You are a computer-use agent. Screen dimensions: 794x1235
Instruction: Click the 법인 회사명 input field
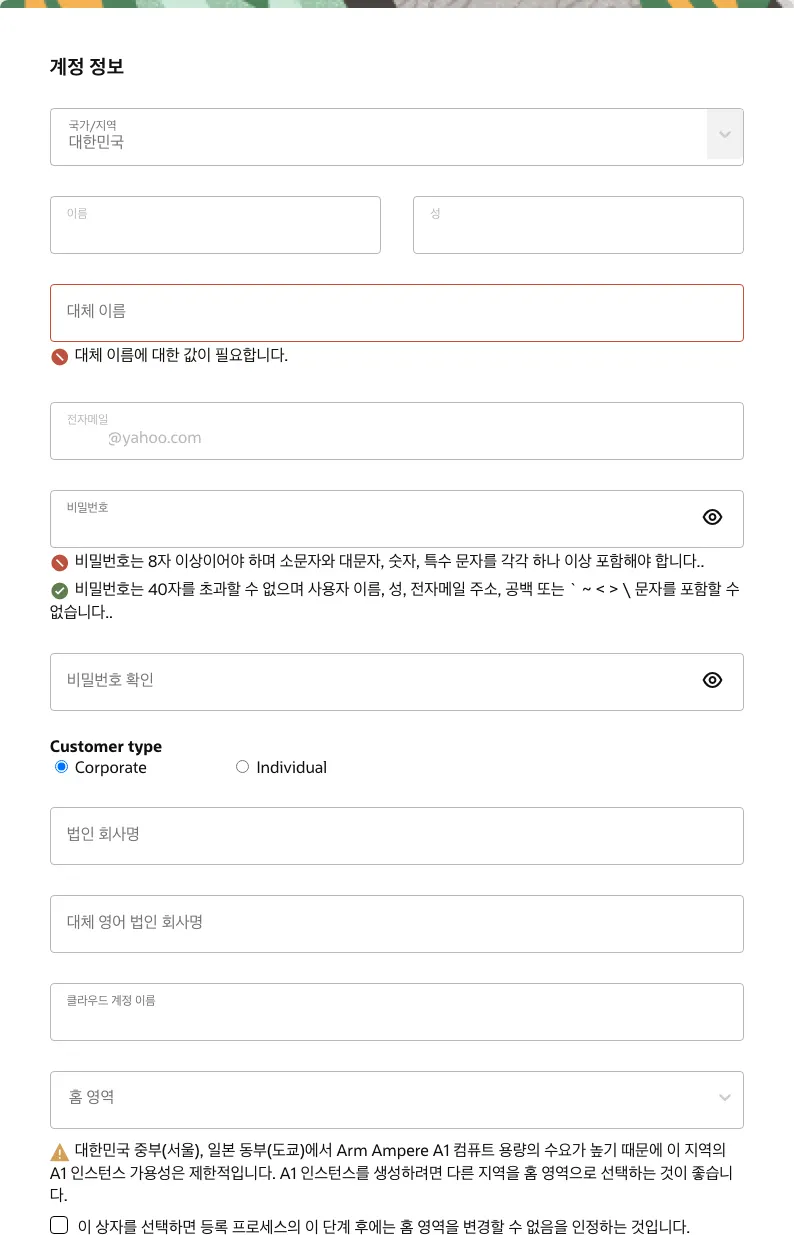[x=396, y=836]
